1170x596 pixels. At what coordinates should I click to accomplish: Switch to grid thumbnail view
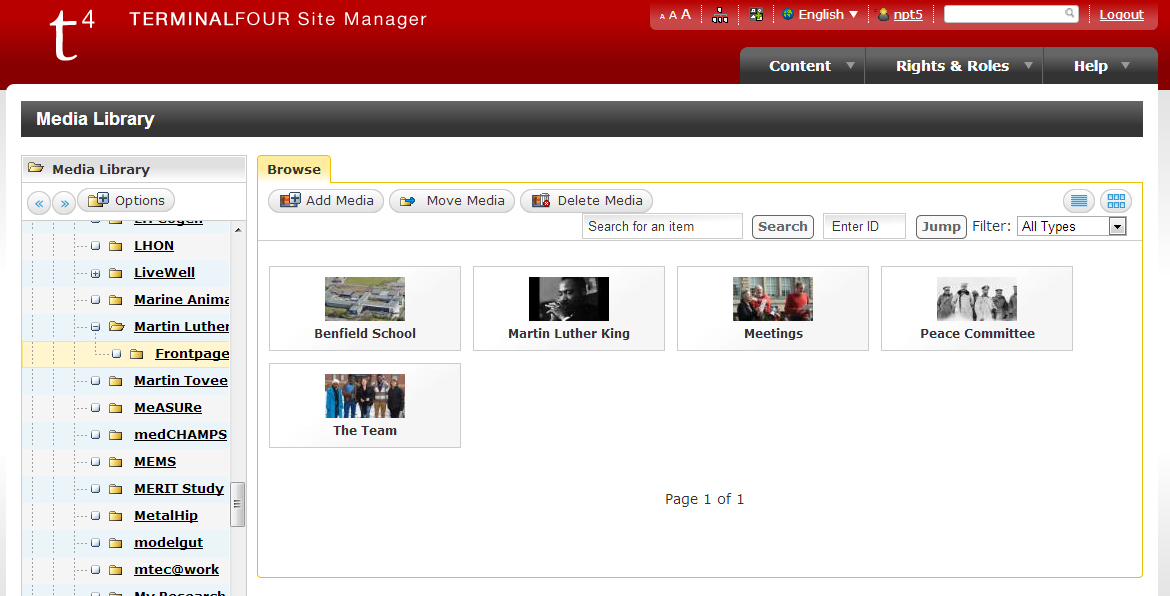tap(1116, 201)
